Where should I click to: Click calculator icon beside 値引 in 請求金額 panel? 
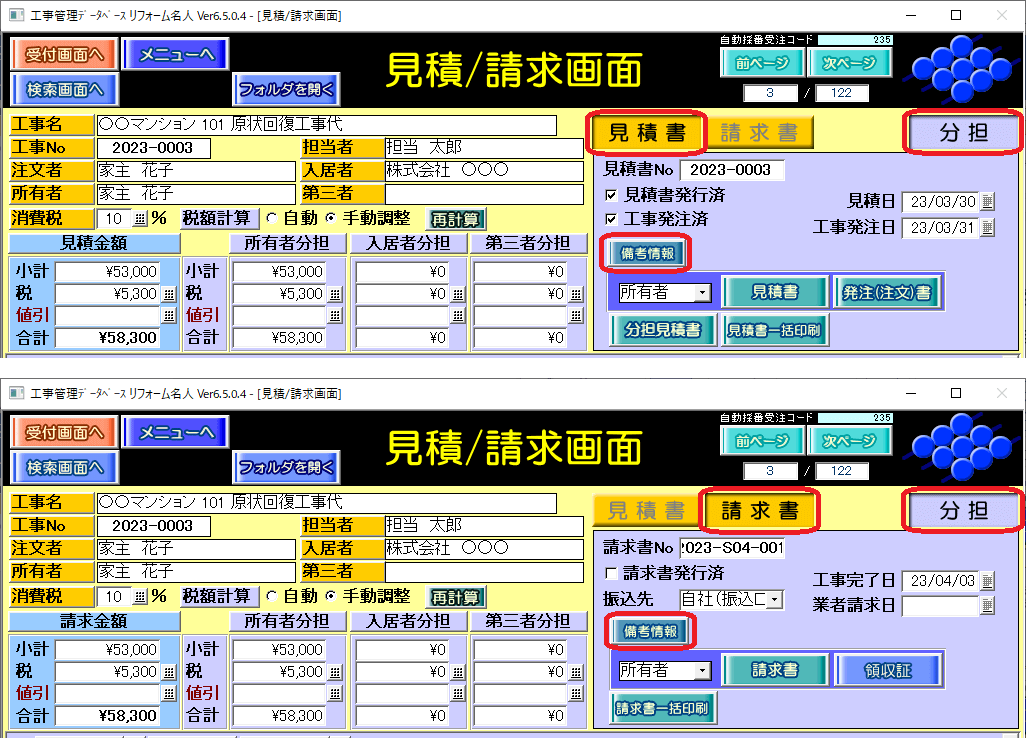(x=168, y=693)
